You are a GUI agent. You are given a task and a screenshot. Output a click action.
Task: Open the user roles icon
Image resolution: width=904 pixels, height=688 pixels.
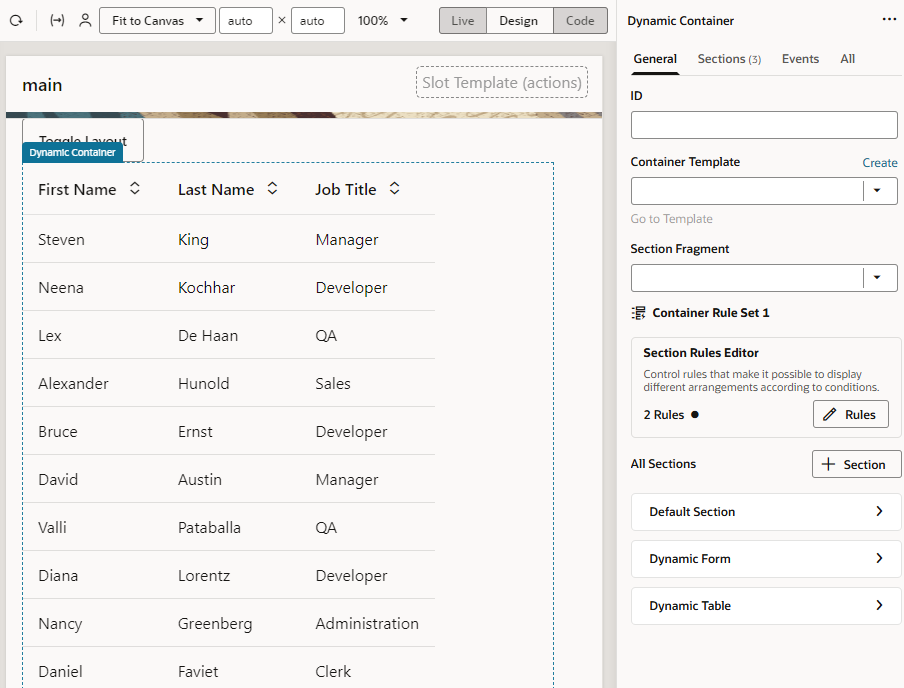pos(85,21)
